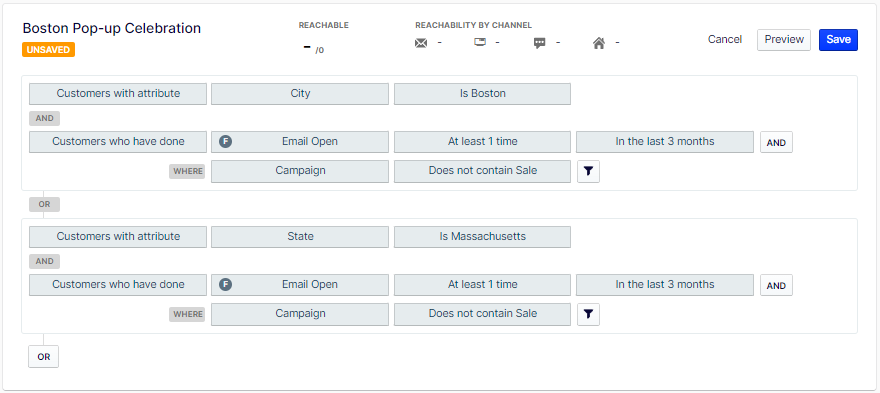Open the City attribute selector
Viewport: 880px width, 393px height.
pyautogui.click(x=300, y=94)
